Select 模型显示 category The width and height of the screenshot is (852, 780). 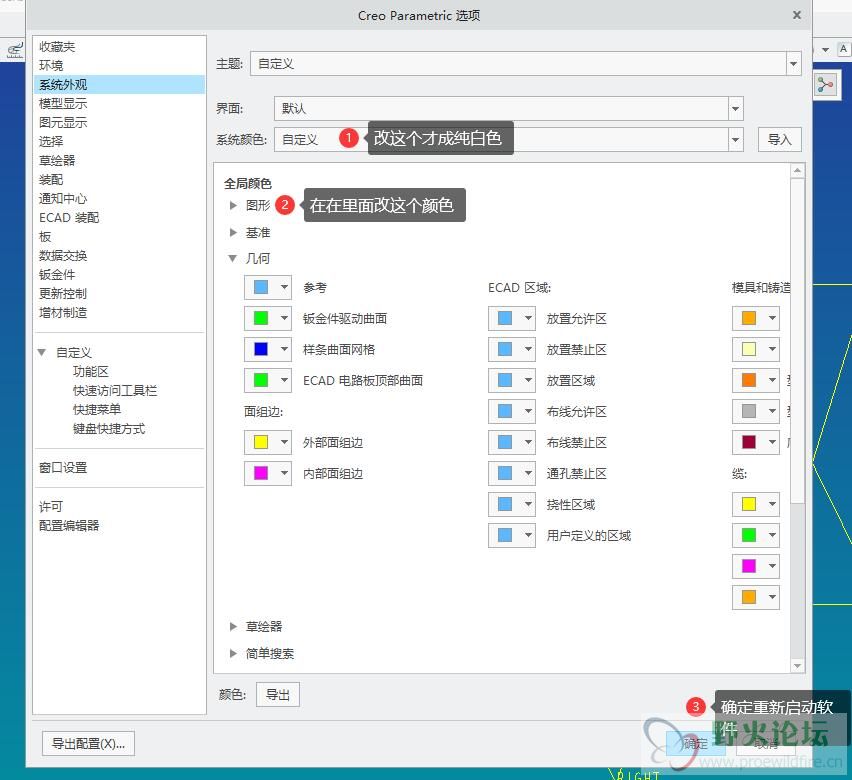click(63, 104)
